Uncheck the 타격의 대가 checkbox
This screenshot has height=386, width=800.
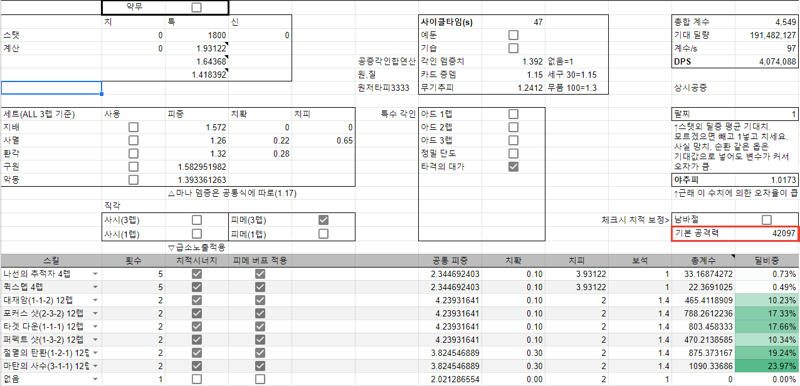513,167
